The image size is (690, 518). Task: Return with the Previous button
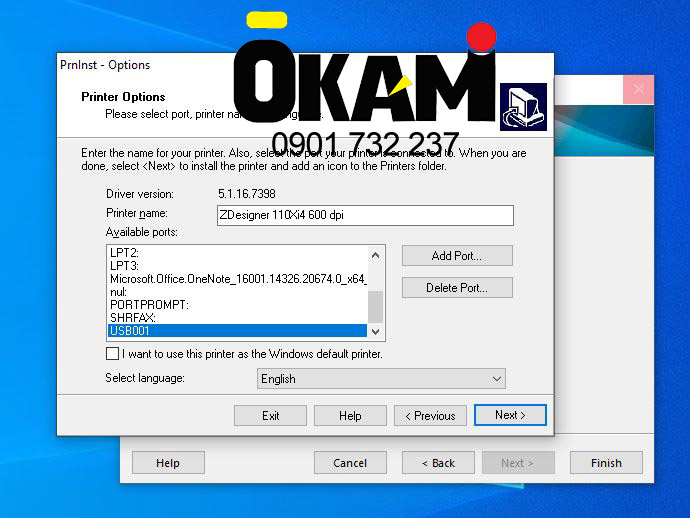430,416
